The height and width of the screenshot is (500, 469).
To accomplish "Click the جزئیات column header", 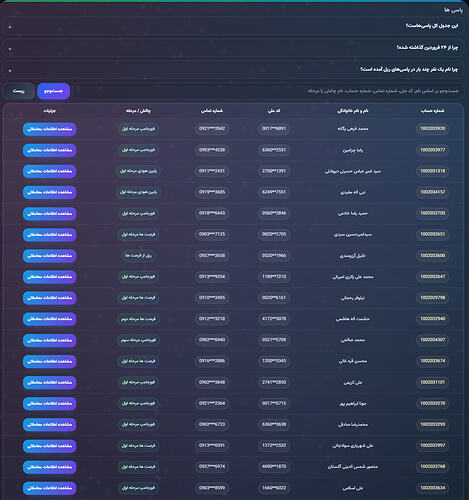I will [50, 111].
